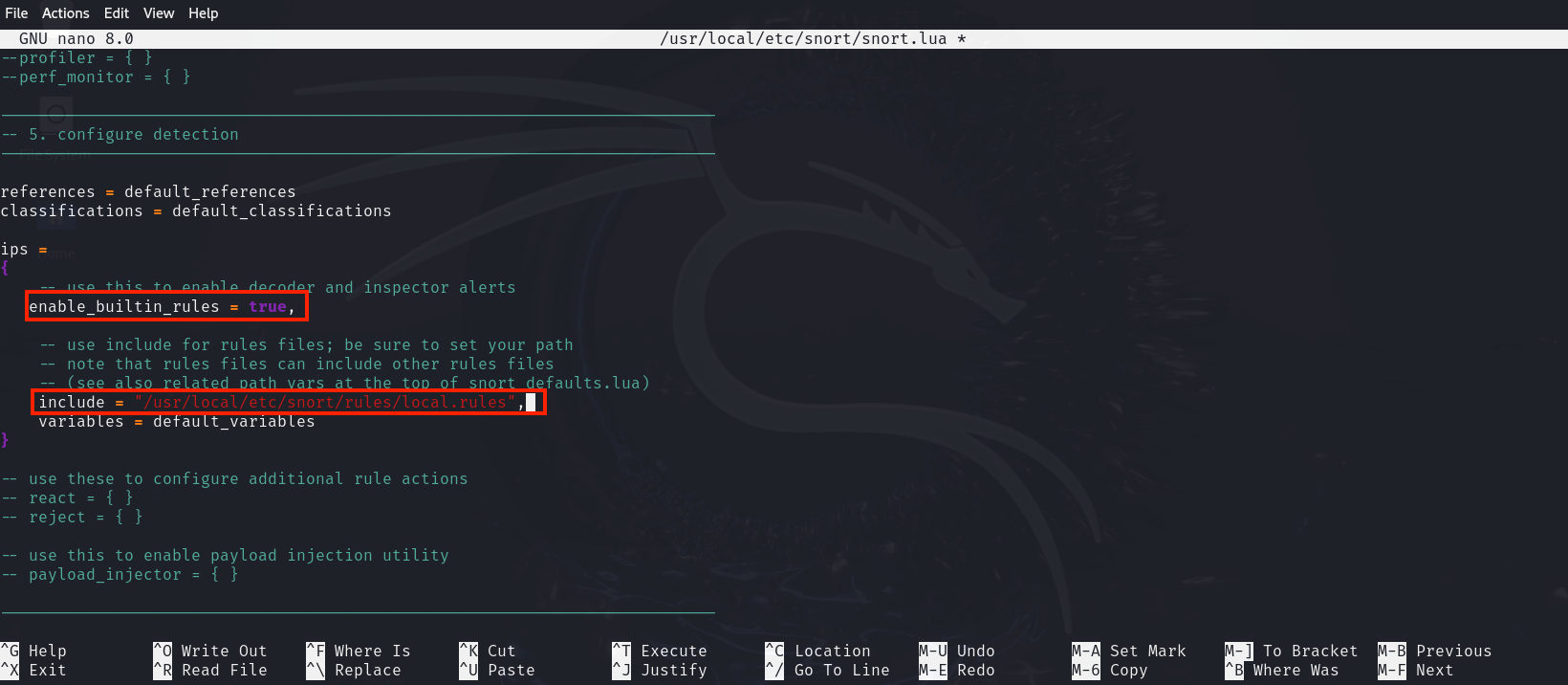Click the ^K Cut shortcut
The width and height of the screenshot is (1568, 685).
click(x=488, y=651)
